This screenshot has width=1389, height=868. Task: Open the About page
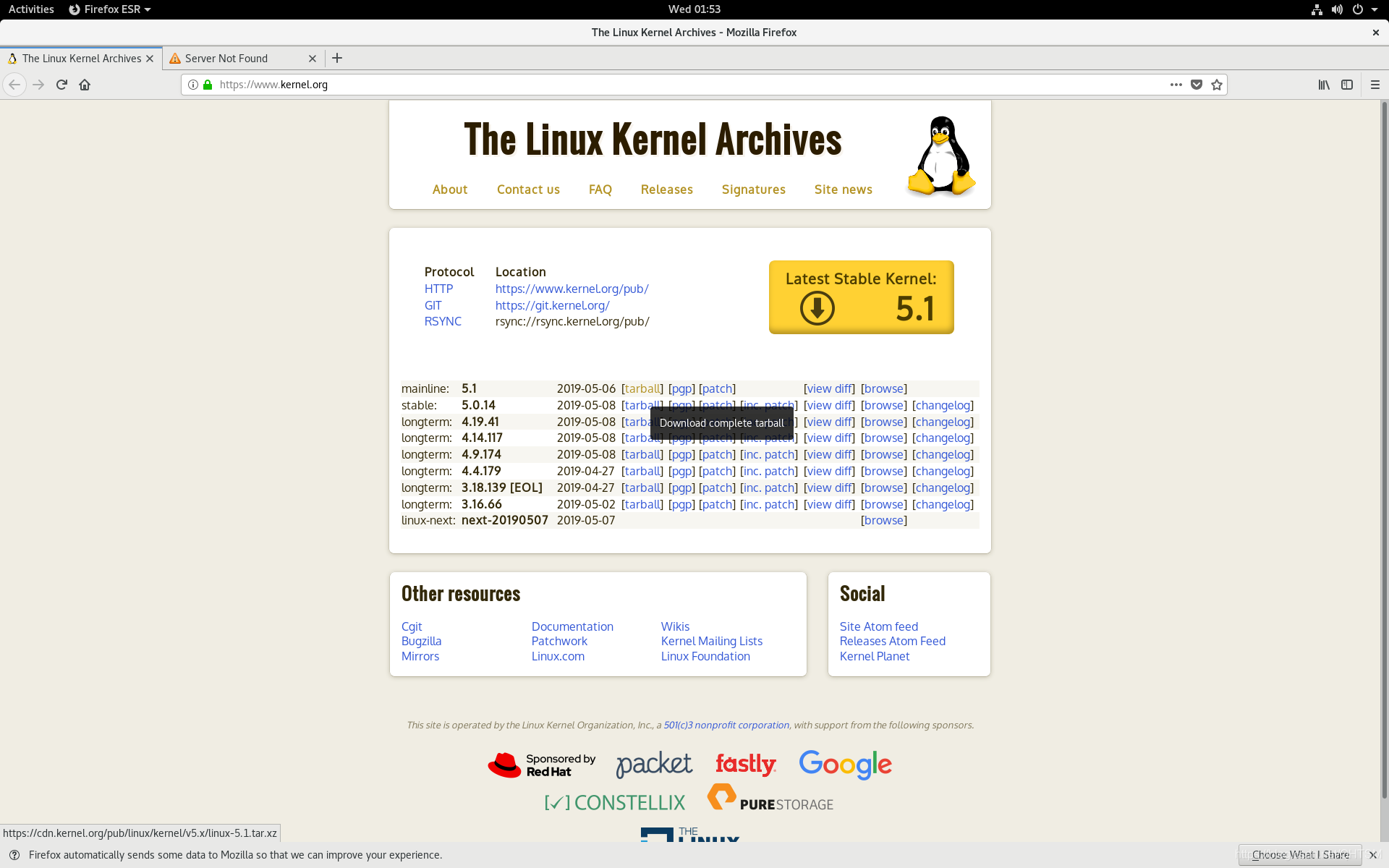(450, 190)
